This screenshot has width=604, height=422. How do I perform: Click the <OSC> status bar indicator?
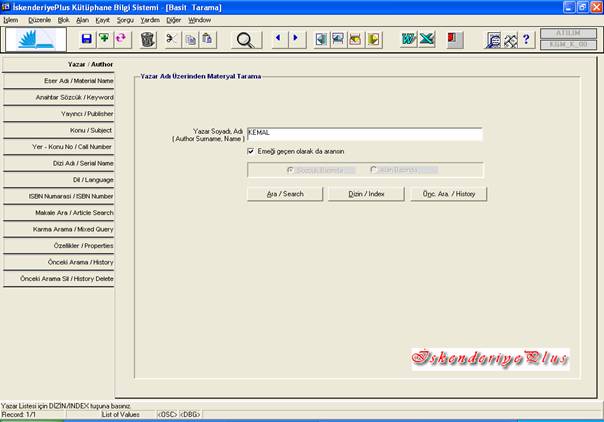click(167, 415)
